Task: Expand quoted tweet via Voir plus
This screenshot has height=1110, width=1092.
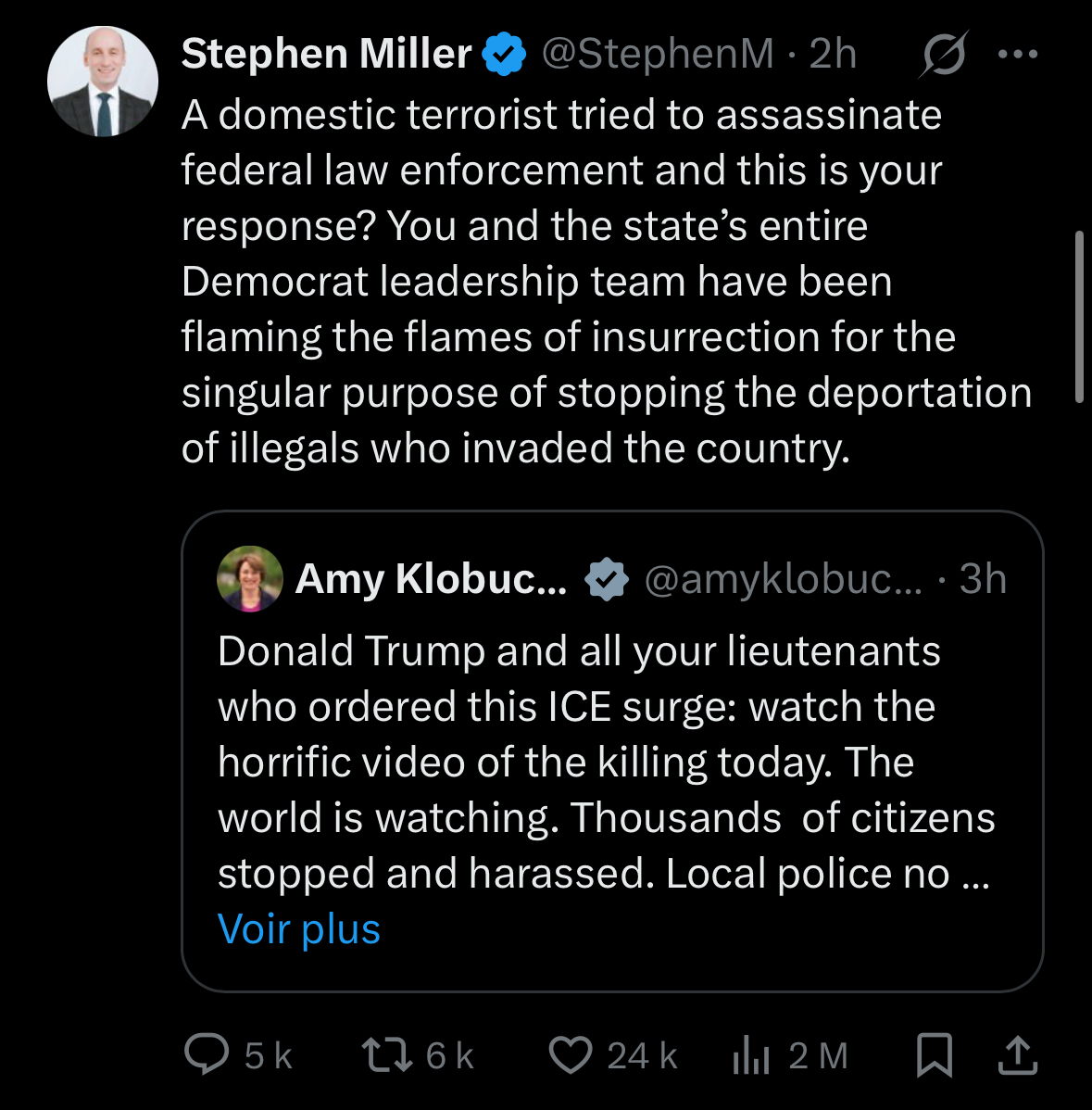Action: coord(298,928)
